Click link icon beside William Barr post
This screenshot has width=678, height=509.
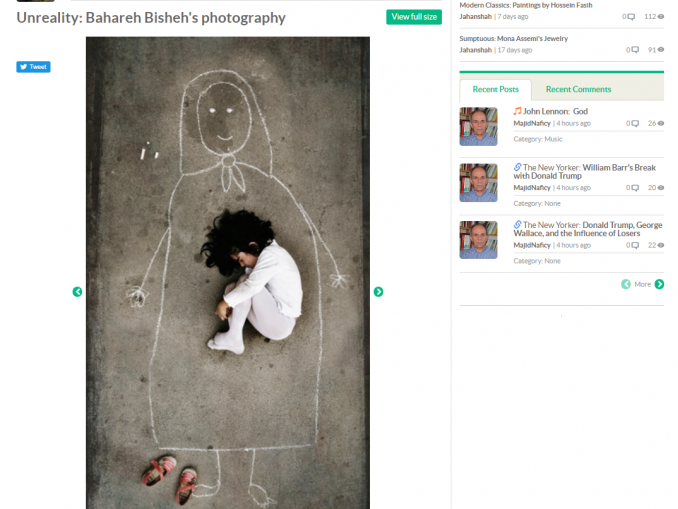(x=517, y=167)
